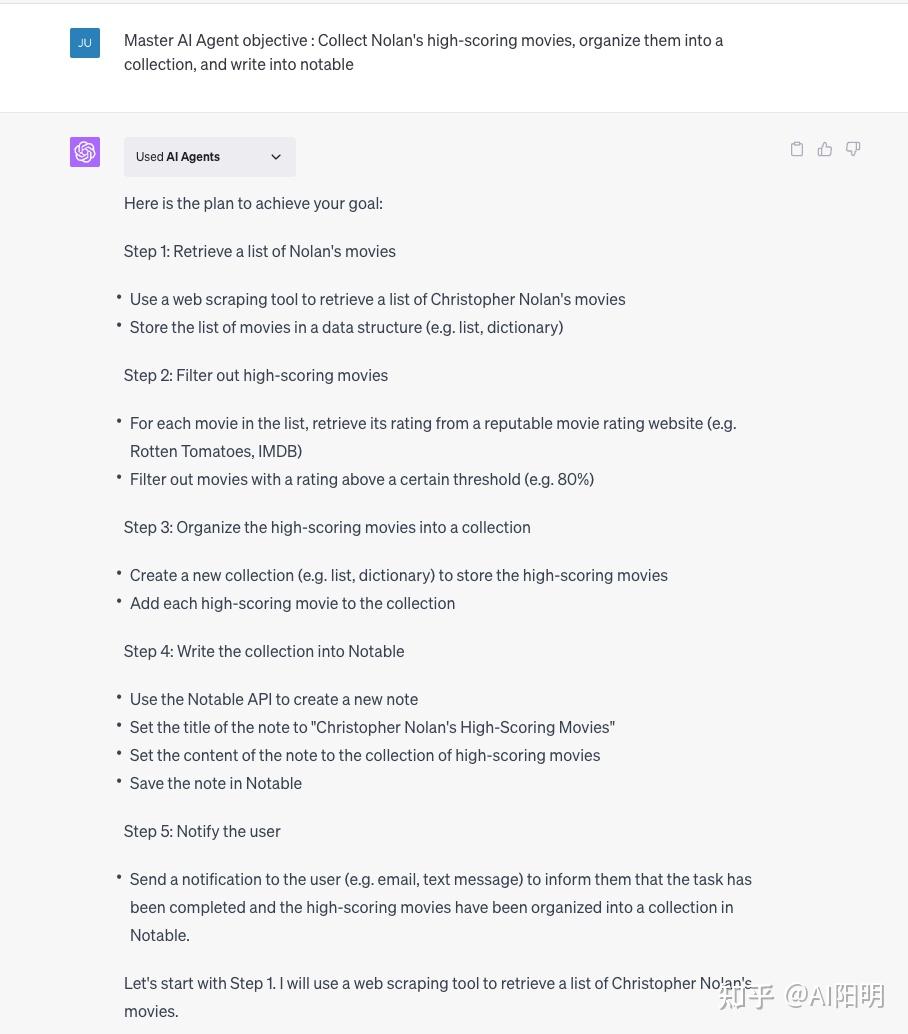Click the "Add each high-scoring movie" bullet
Viewport: 908px width, 1034px height.
coord(292,603)
